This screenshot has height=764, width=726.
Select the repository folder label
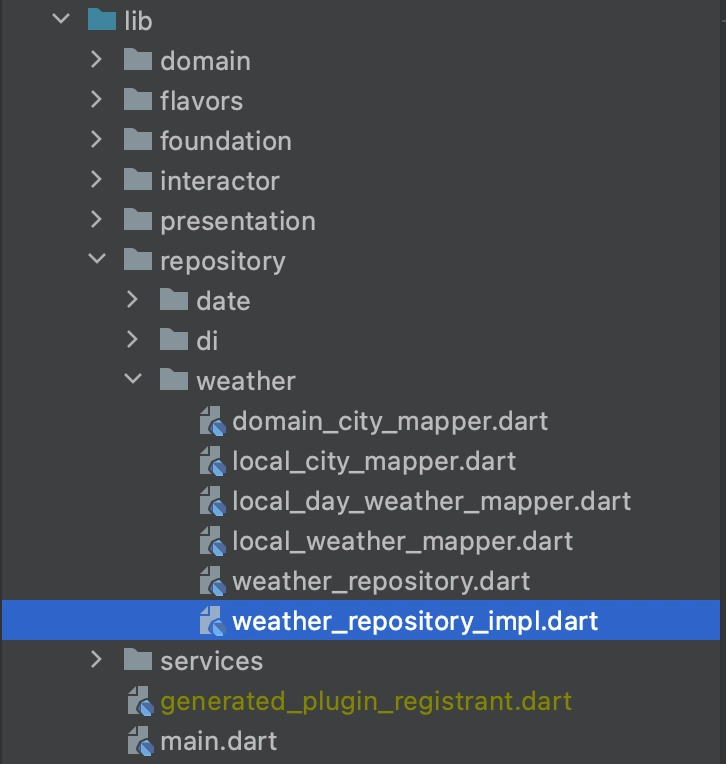223,262
